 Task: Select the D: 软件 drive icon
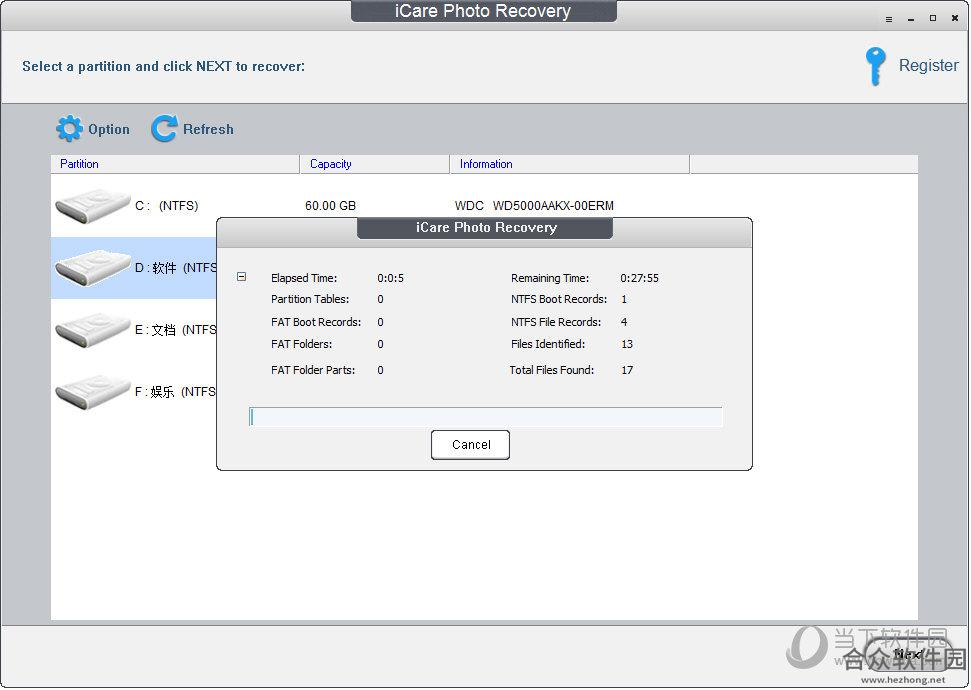pyautogui.click(x=92, y=268)
